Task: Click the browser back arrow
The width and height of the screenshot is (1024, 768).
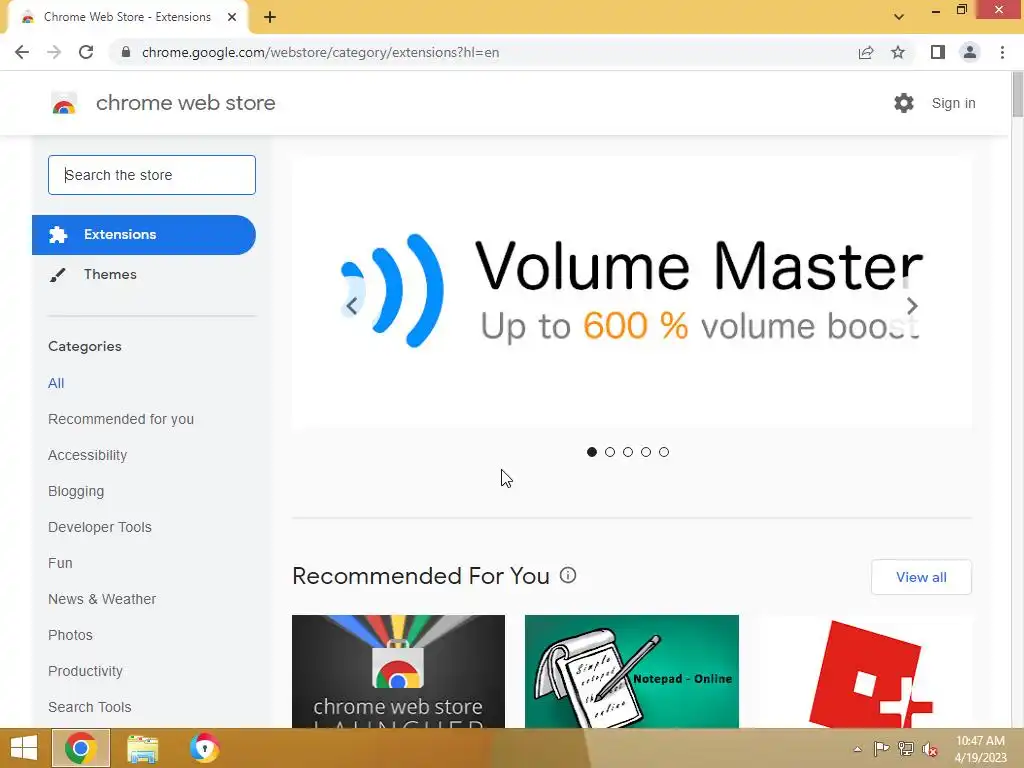Action: pyautogui.click(x=22, y=52)
